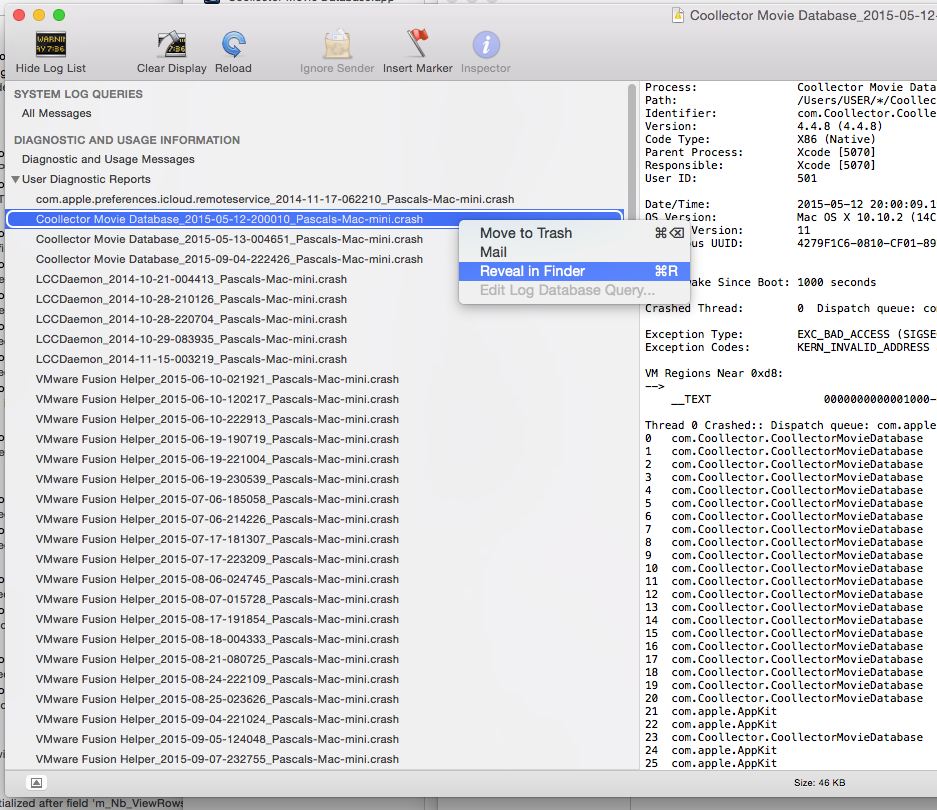Click the Ignore Sender toolbar icon
Image resolution: width=937 pixels, height=810 pixels.
click(337, 45)
